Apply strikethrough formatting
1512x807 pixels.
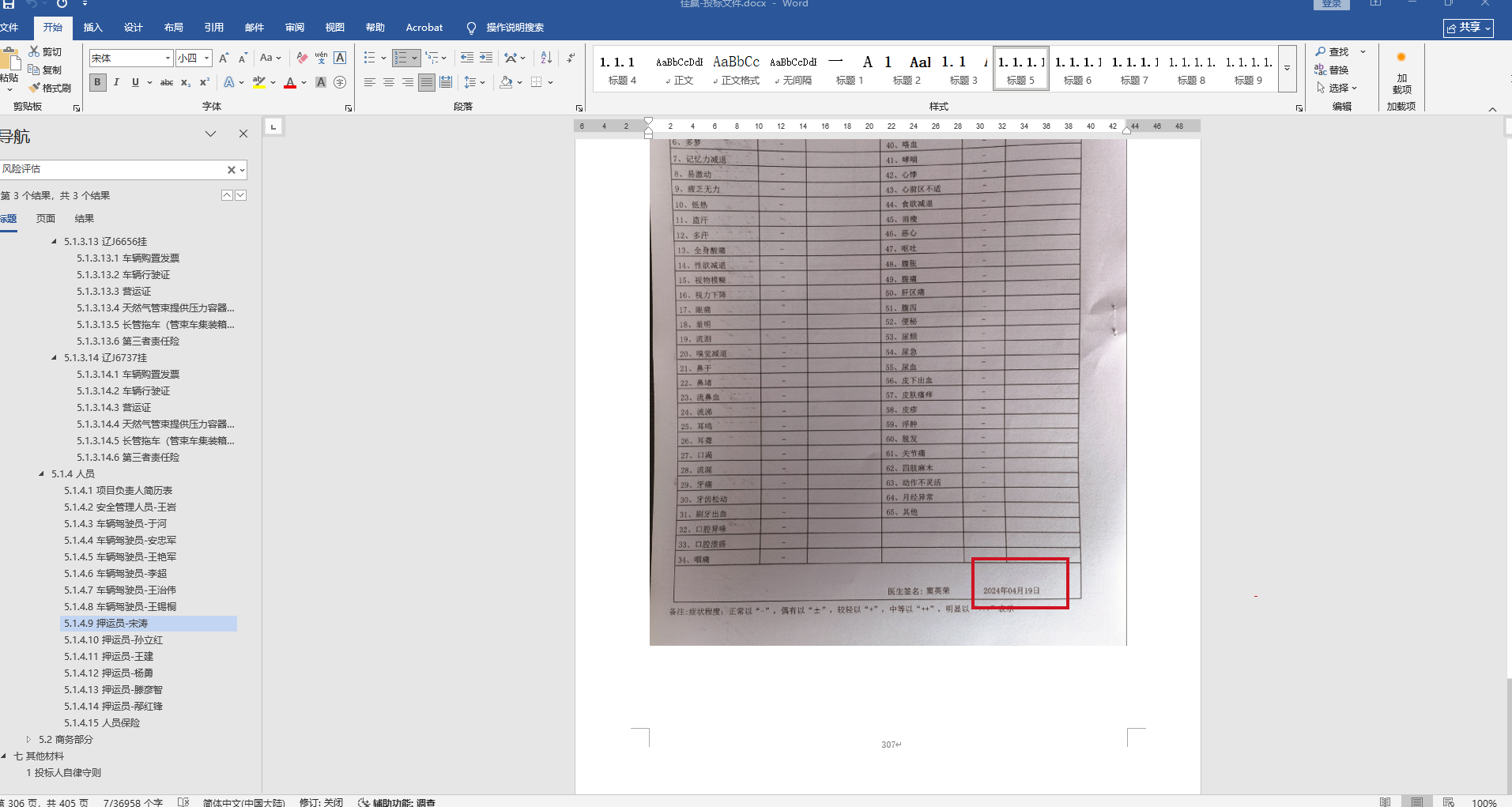167,82
